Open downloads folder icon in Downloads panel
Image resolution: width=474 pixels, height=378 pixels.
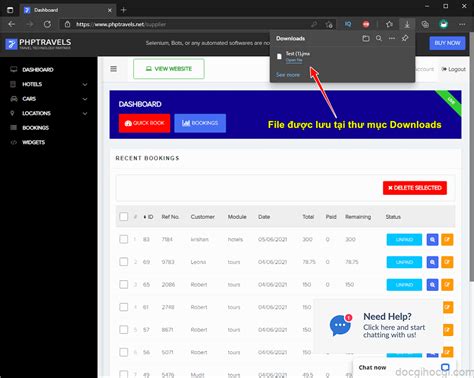[366, 38]
